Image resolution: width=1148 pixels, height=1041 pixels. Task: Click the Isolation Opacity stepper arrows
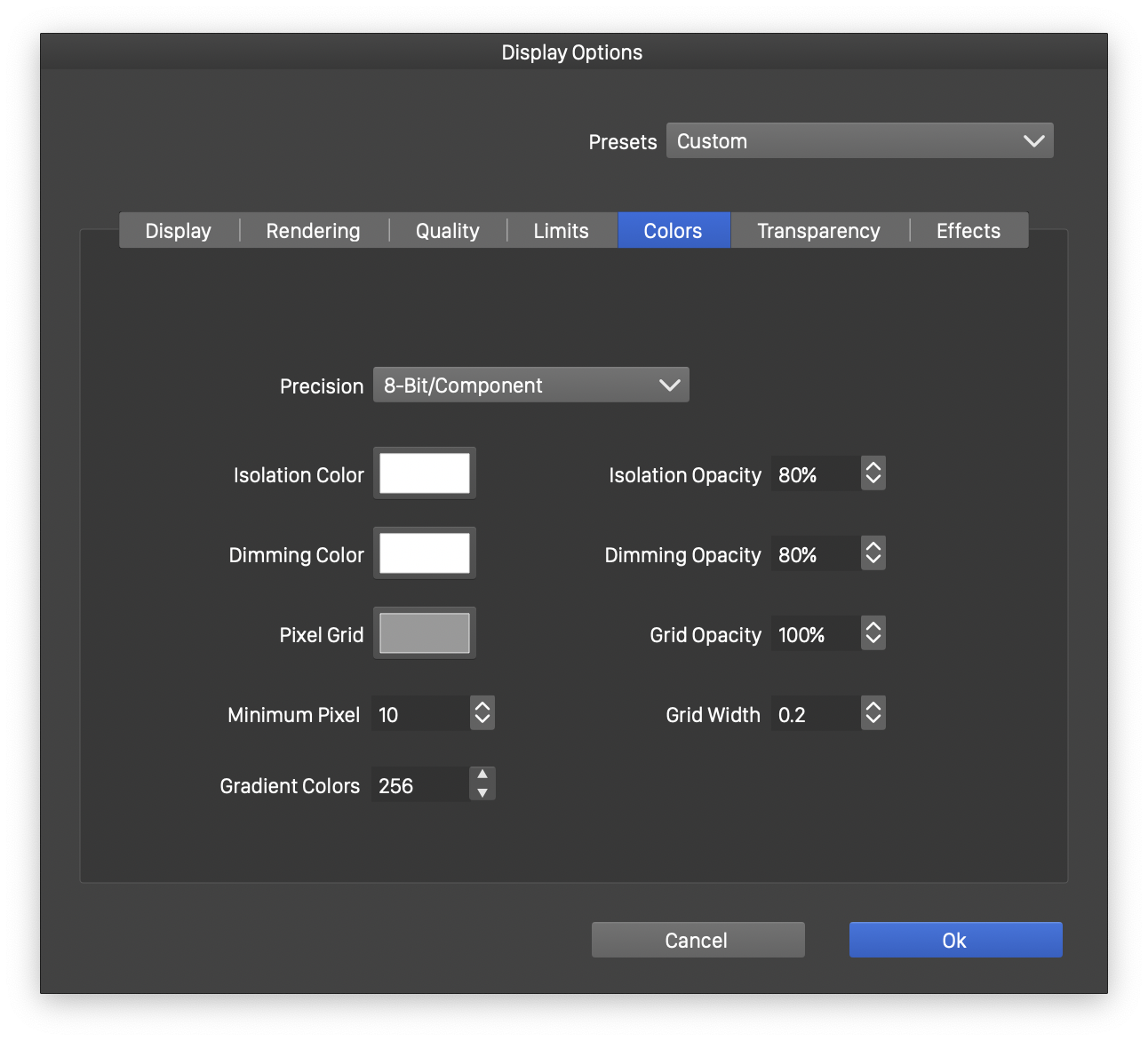pos(873,473)
